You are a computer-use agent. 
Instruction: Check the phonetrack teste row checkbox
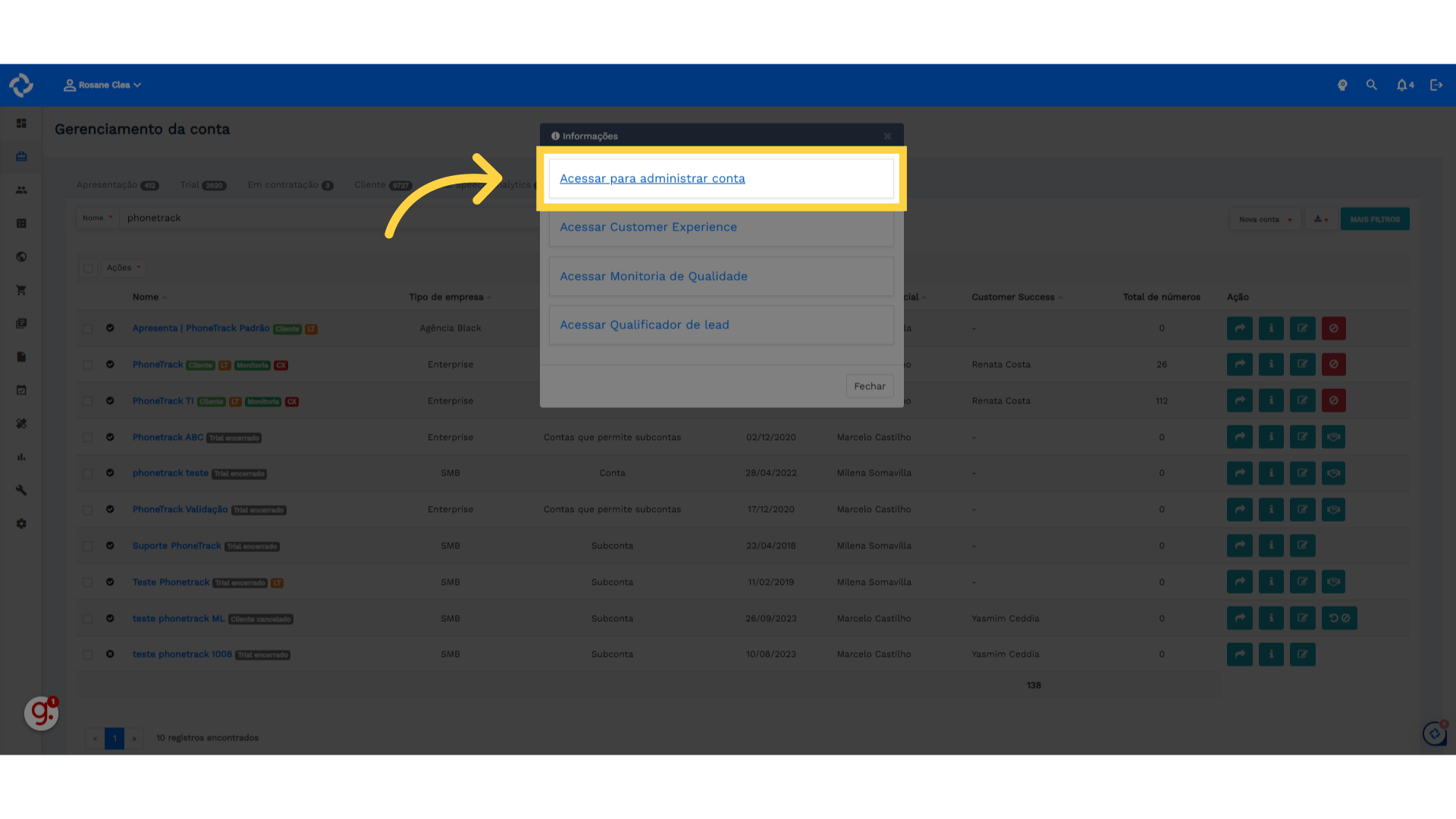(x=88, y=473)
